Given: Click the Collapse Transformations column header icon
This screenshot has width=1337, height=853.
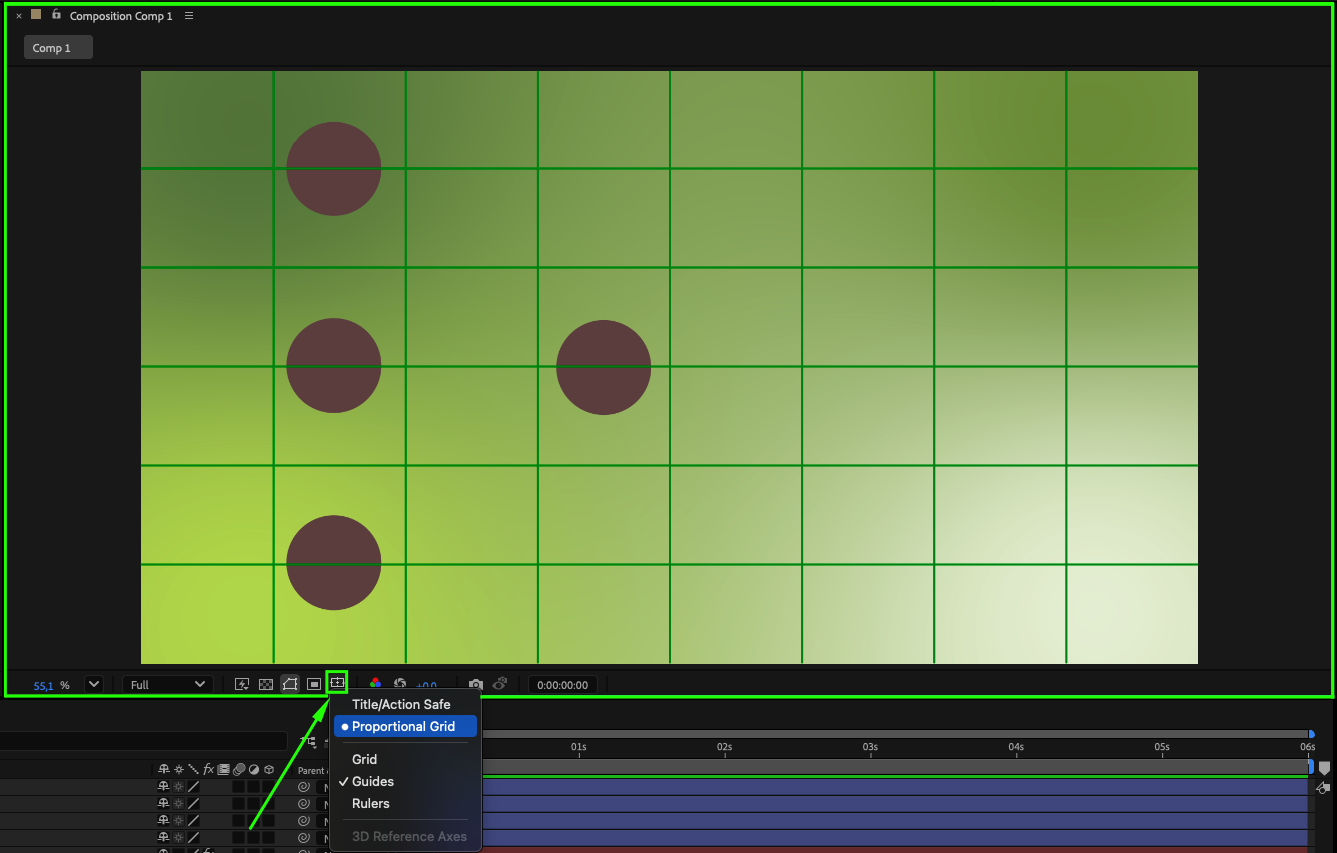Looking at the screenshot, I should (x=178, y=770).
